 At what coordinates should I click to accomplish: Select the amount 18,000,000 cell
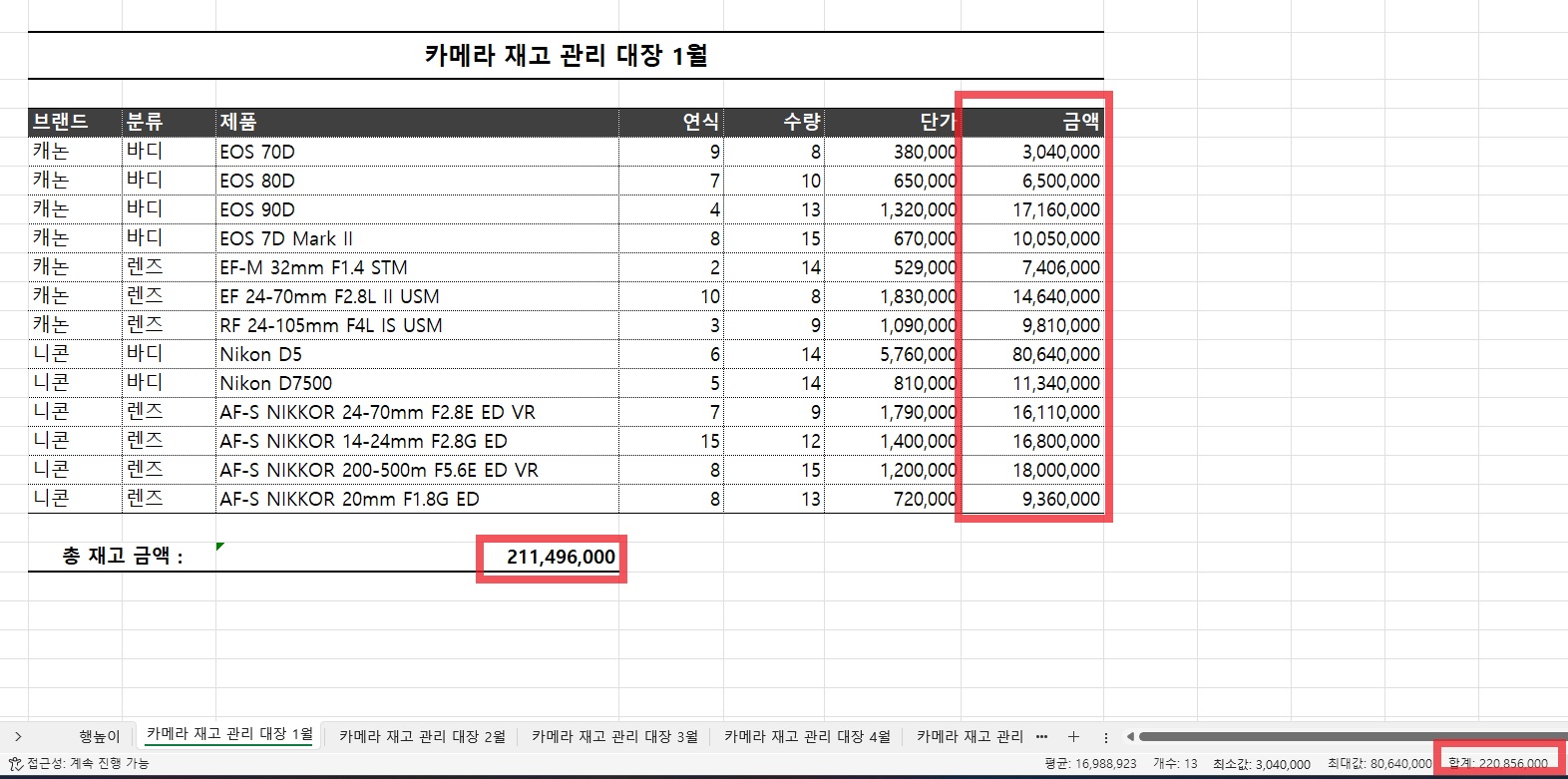point(1031,470)
